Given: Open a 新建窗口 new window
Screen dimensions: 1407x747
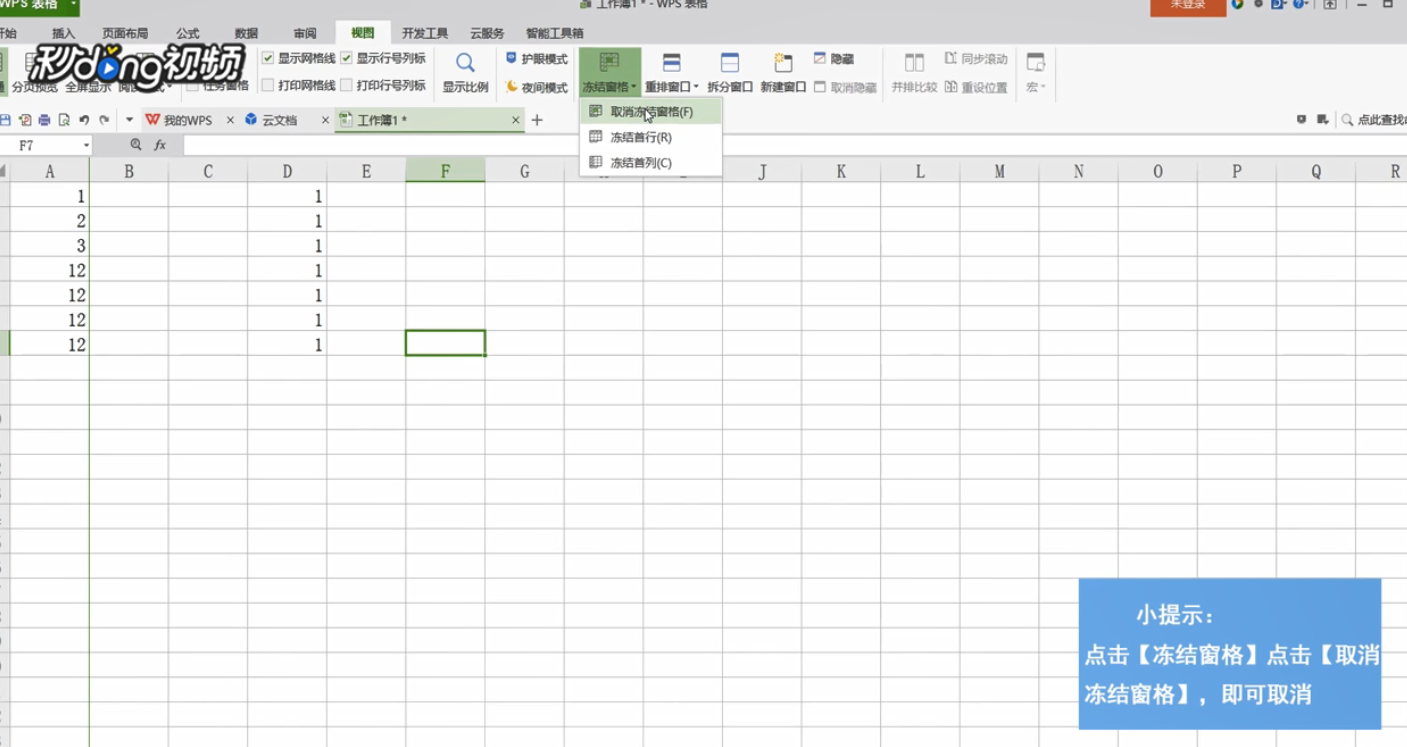Looking at the screenshot, I should 783,73.
